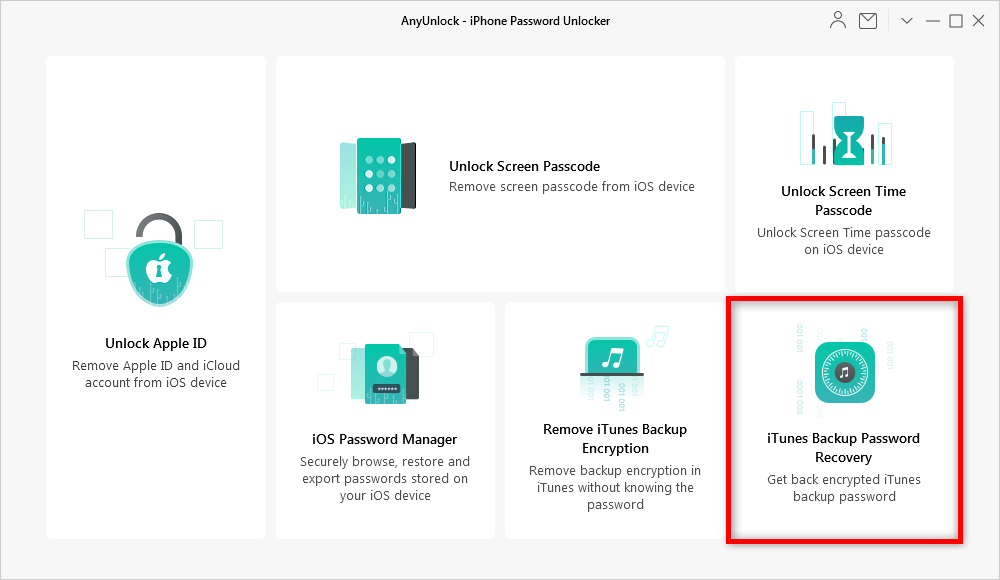The image size is (1000, 580).
Task: Open Unlock Screen Time Passcode title
Action: coord(843,201)
